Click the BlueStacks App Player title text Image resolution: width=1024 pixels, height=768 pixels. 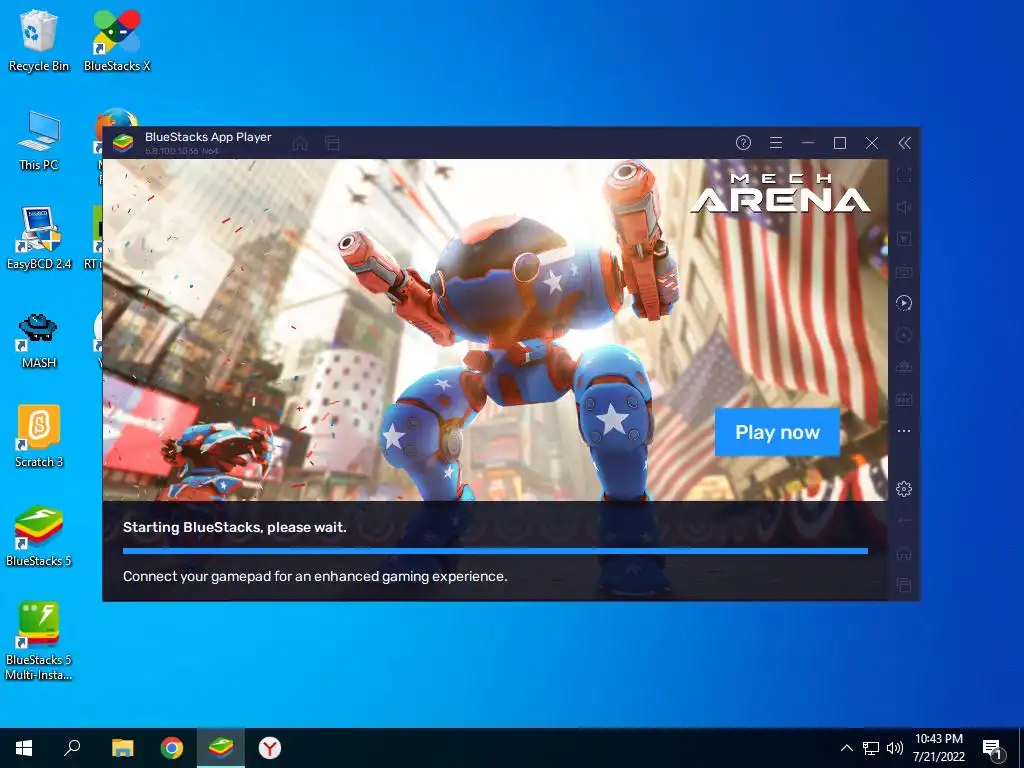(208, 136)
